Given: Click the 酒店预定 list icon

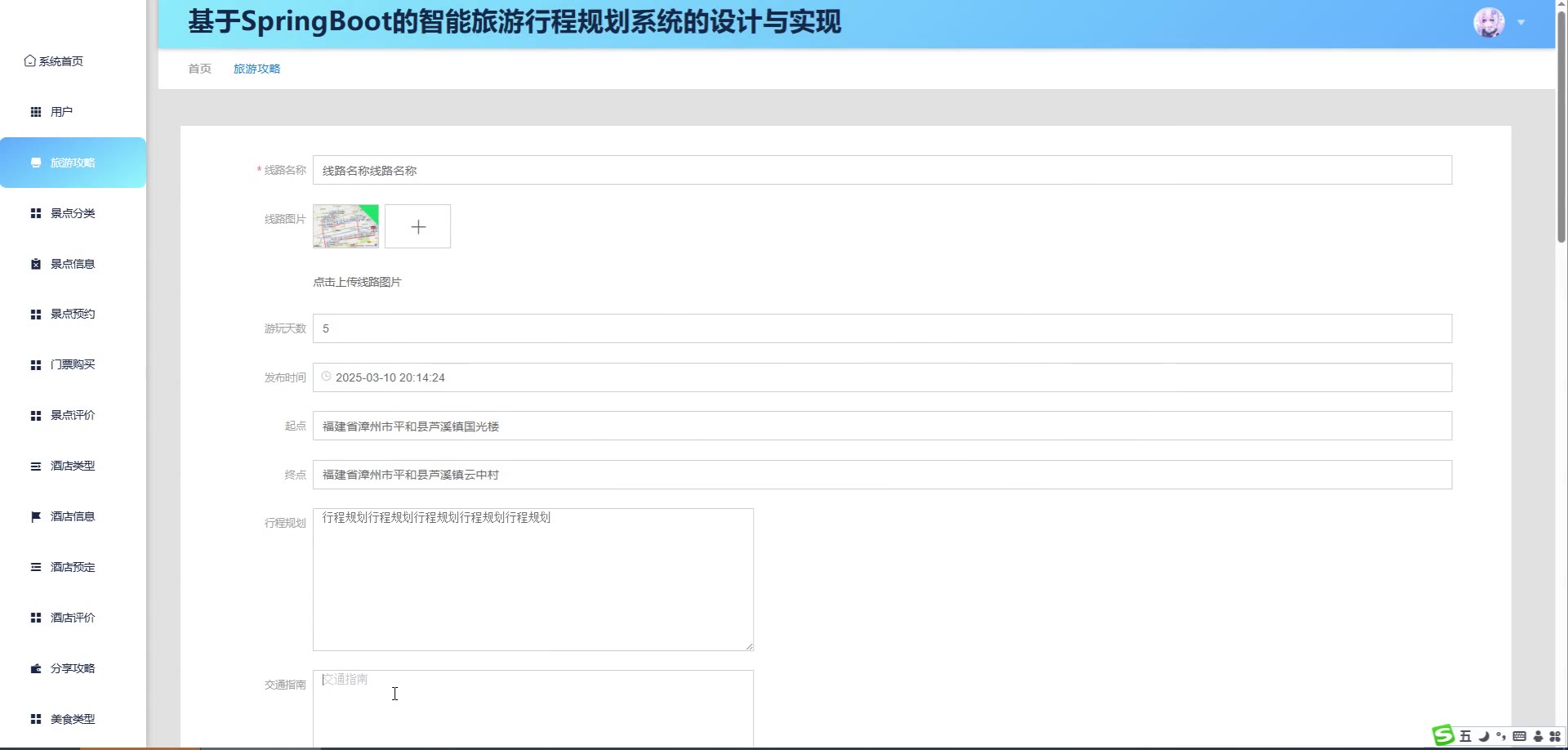Looking at the screenshot, I should tap(36, 567).
